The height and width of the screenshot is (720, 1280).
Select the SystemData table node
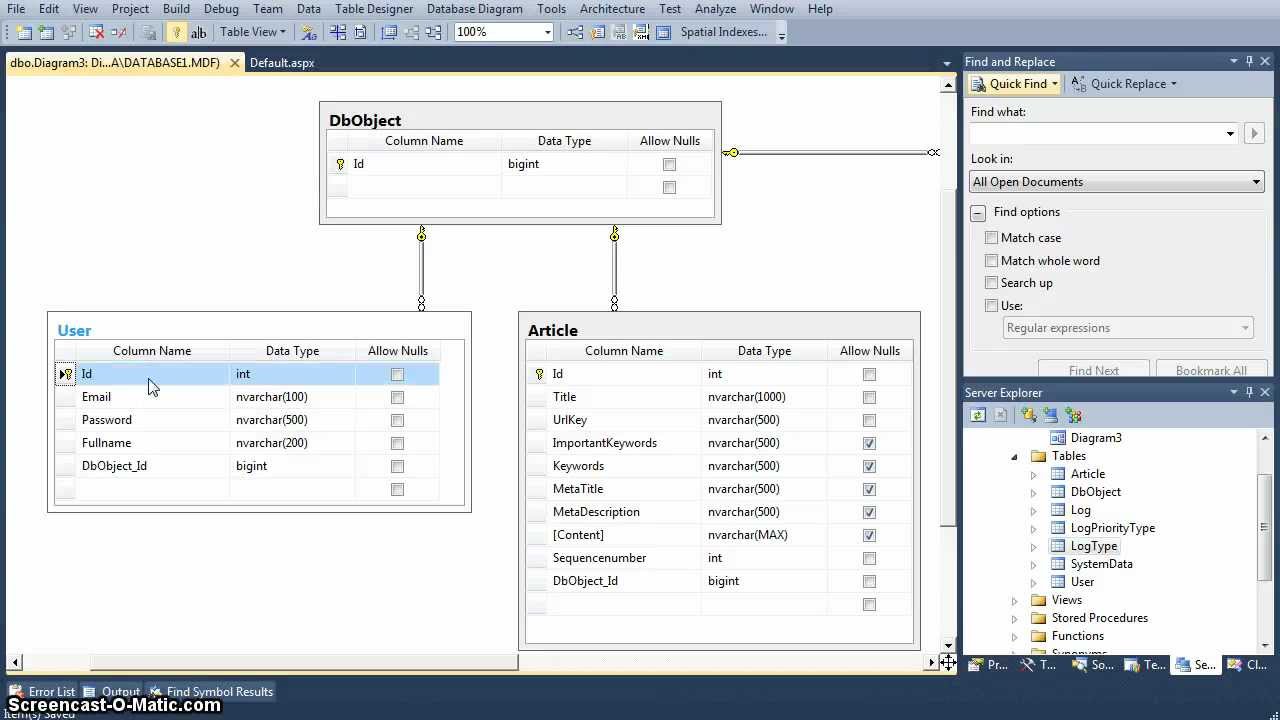pyautogui.click(x=1101, y=564)
